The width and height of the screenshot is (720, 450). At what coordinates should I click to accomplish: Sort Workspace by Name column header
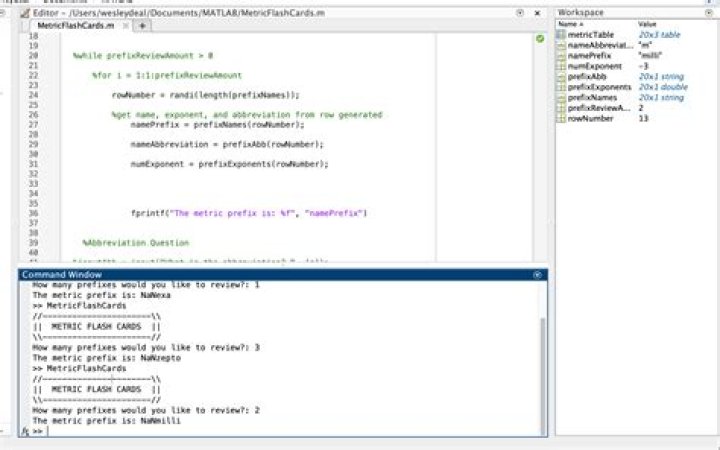571,24
